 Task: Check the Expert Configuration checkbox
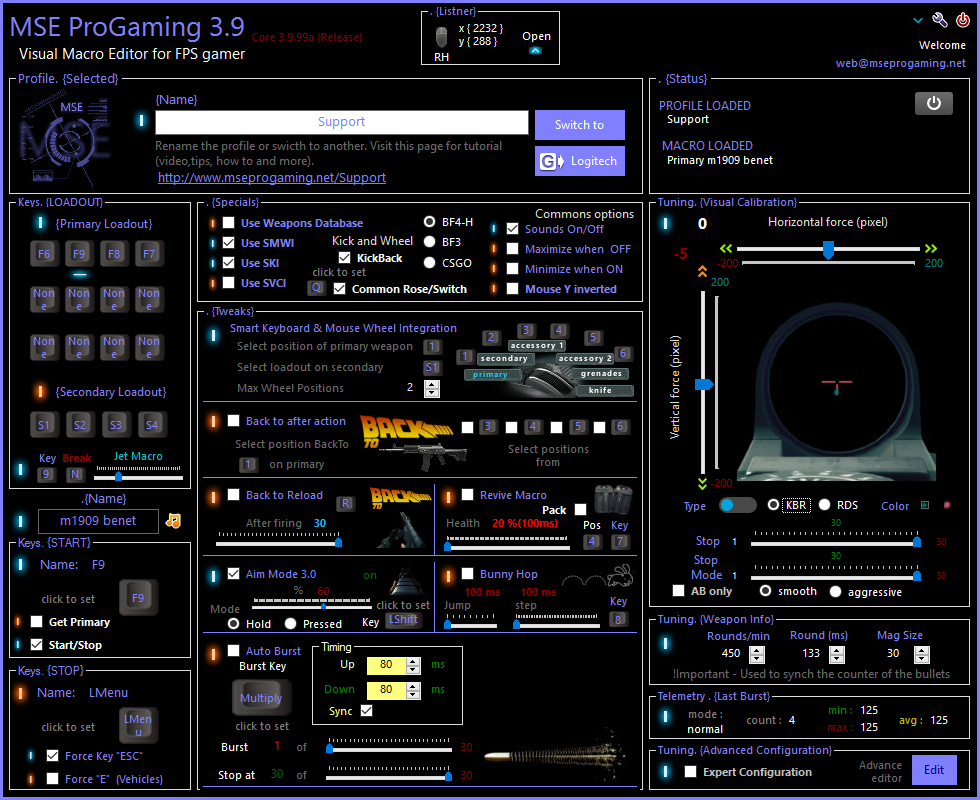click(691, 772)
